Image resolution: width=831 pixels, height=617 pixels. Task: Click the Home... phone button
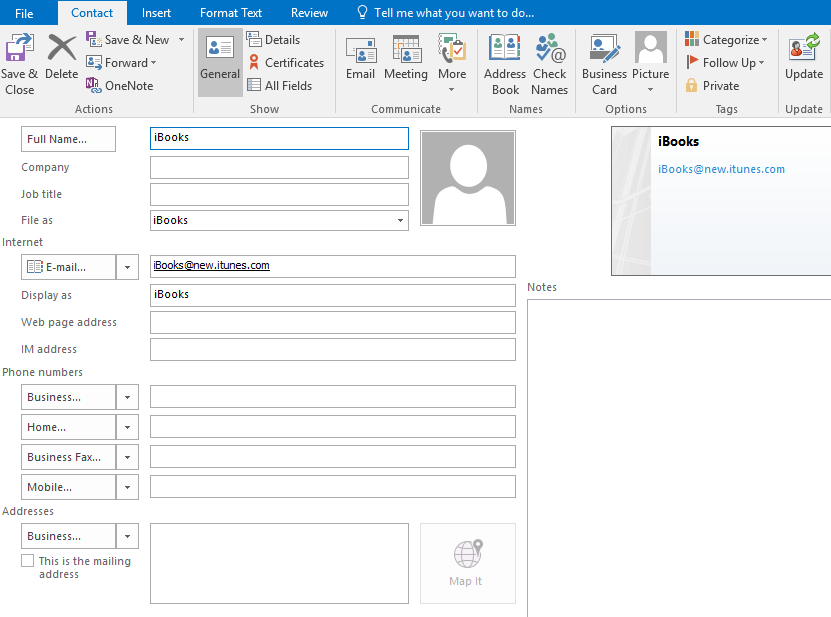tap(68, 427)
